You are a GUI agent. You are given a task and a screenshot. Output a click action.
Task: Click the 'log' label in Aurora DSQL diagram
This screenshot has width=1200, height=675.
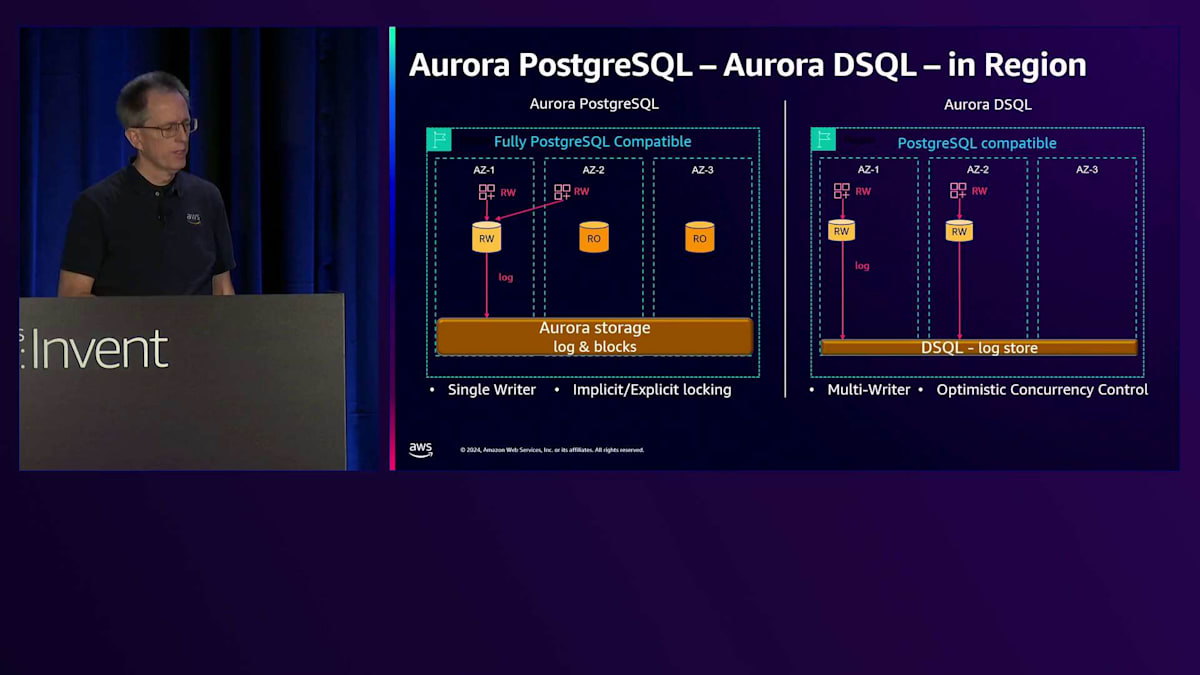862,266
